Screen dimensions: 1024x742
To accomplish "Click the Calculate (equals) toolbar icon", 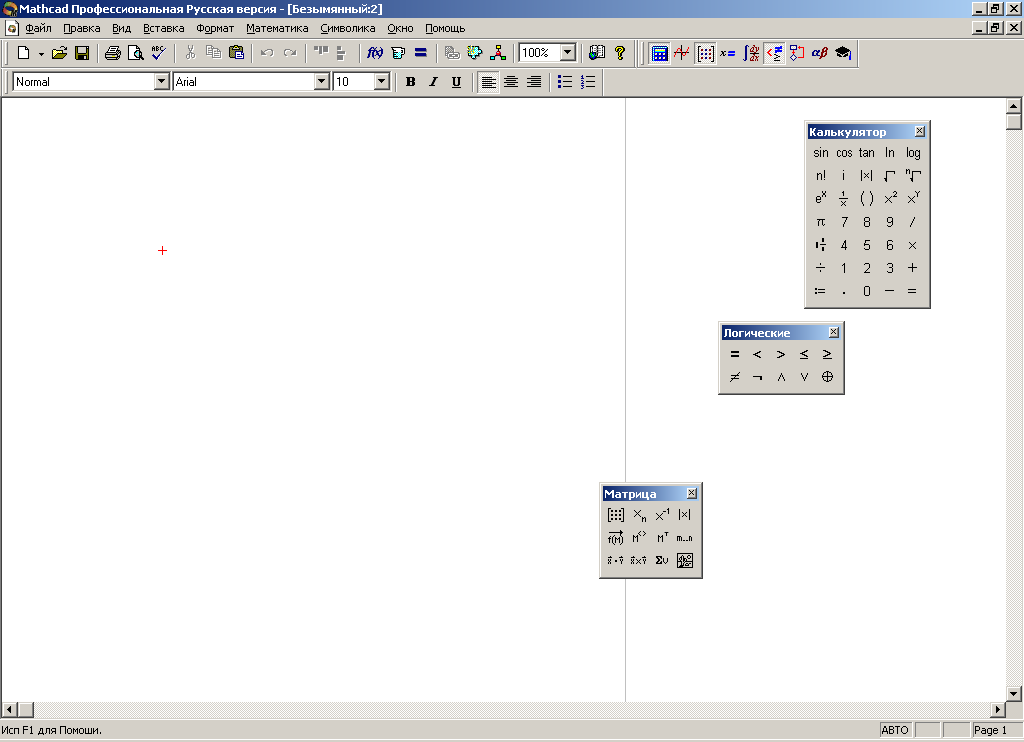I will click(421, 53).
